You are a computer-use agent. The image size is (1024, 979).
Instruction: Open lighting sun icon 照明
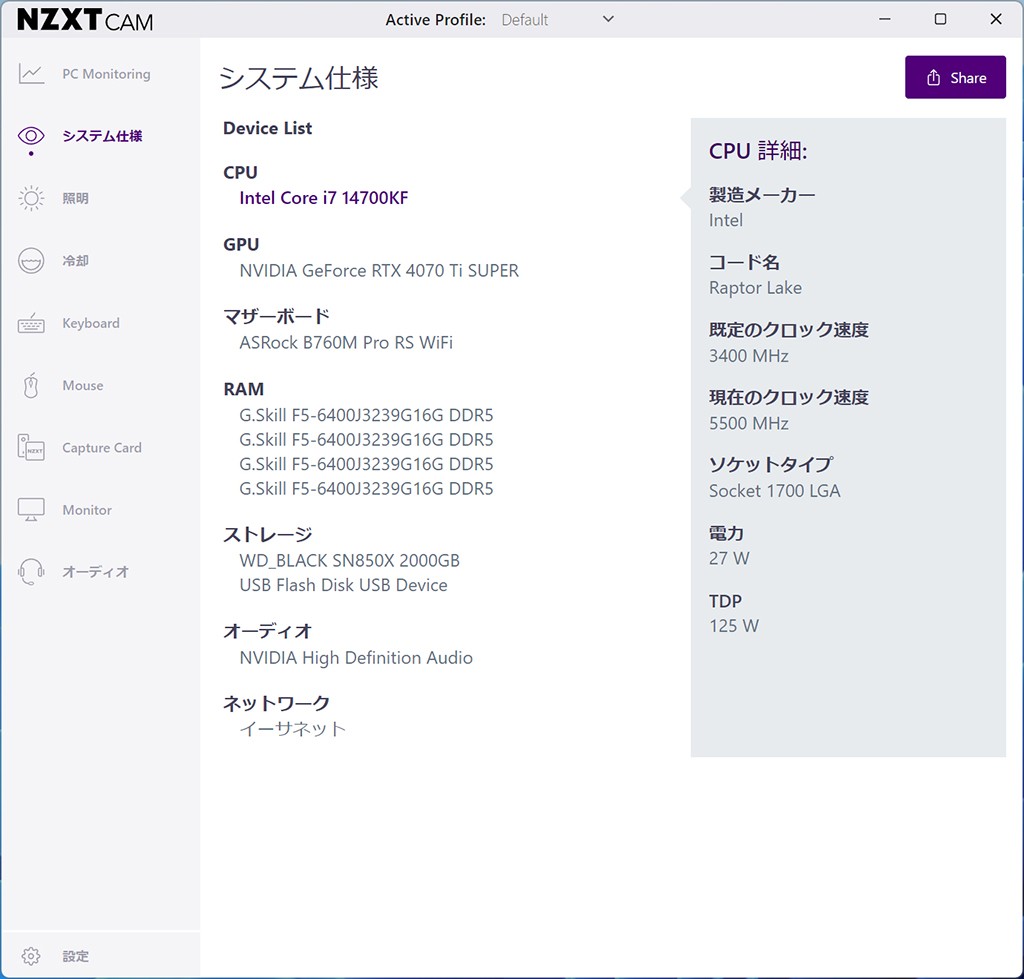click(x=31, y=198)
